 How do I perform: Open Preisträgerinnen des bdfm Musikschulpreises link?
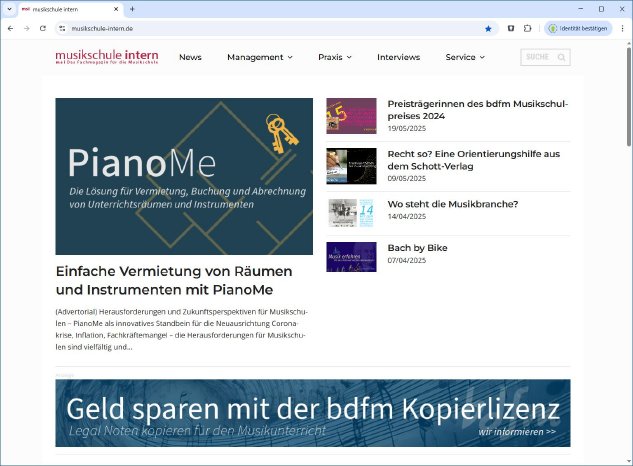coord(478,110)
